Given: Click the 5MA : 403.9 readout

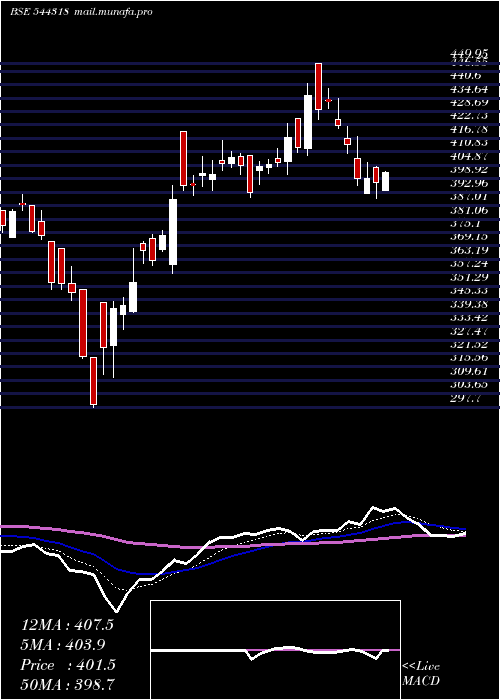Looking at the screenshot, I should click(63, 645).
